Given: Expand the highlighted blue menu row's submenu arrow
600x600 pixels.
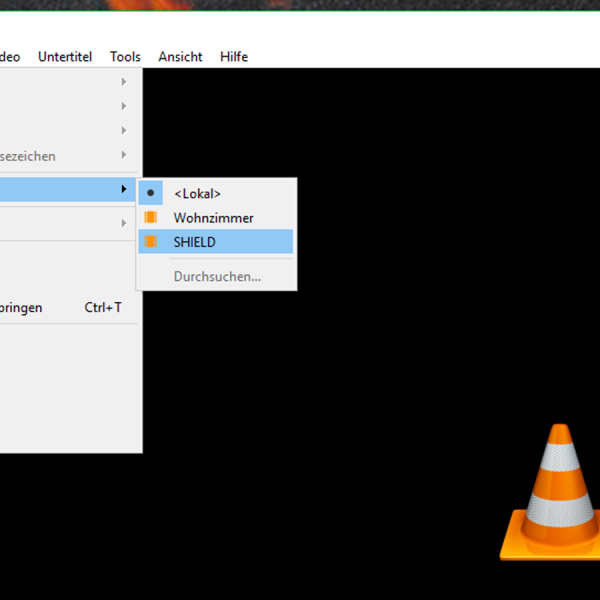Looking at the screenshot, I should 124,189.
